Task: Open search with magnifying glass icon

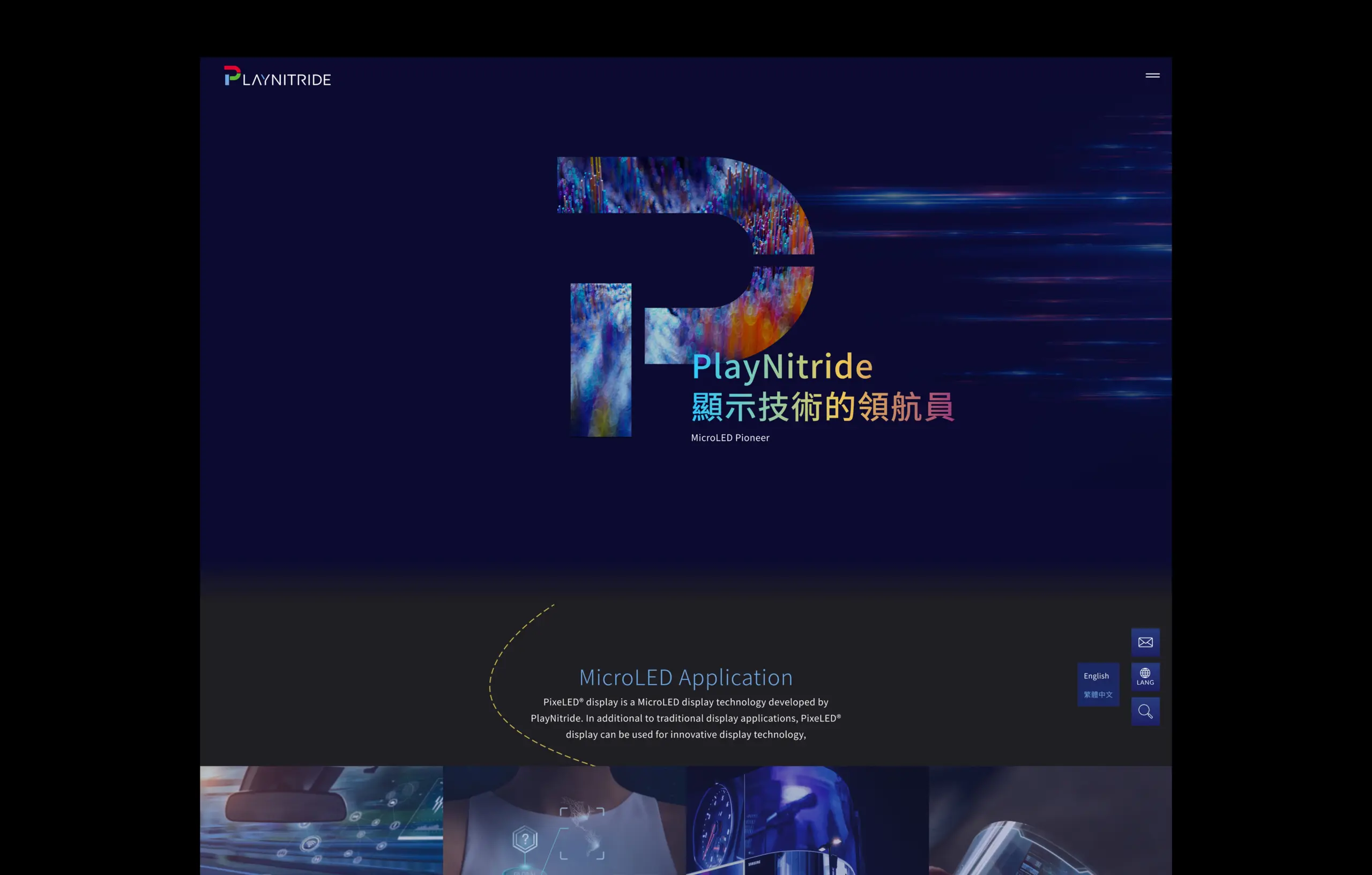Action: click(1145, 711)
